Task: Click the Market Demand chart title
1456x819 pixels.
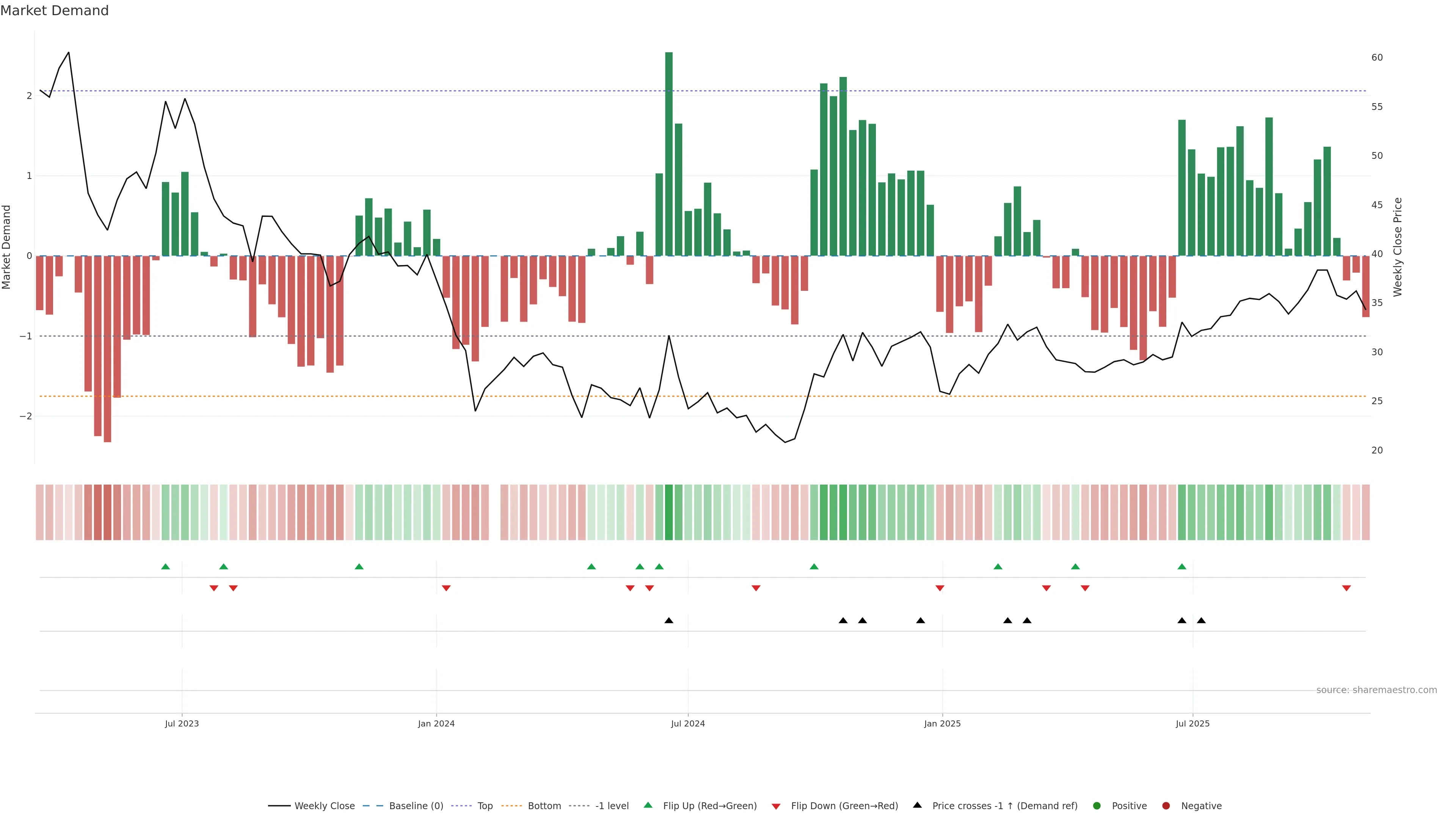Action: click(x=54, y=11)
